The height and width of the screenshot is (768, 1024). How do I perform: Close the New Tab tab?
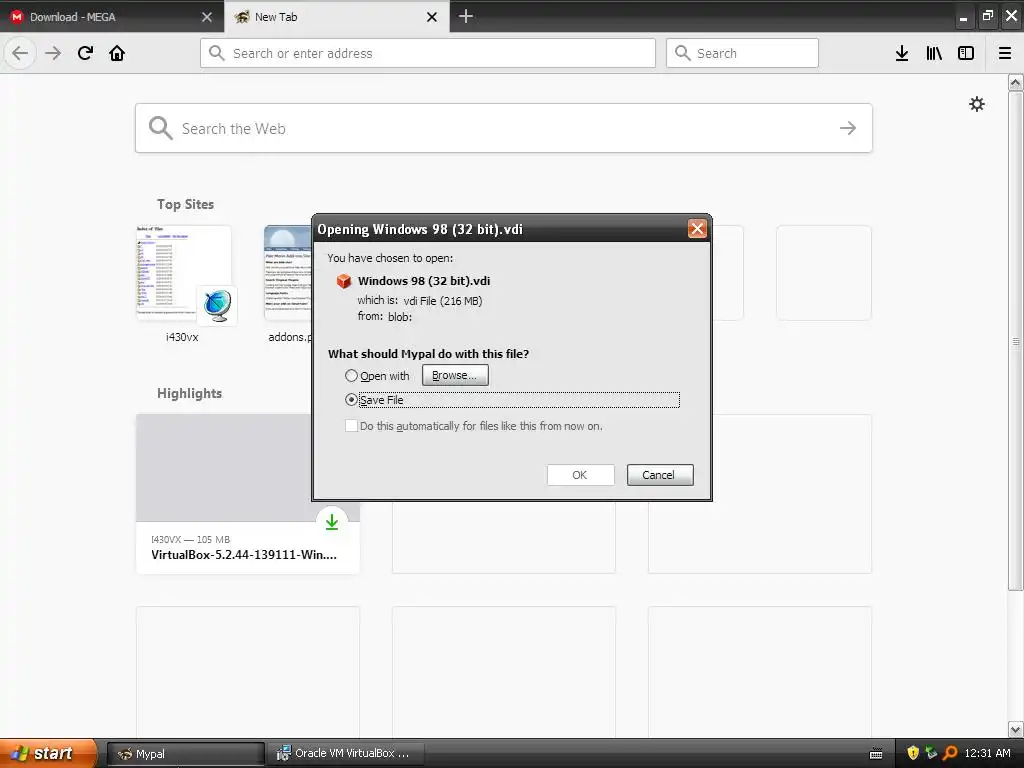pos(432,17)
